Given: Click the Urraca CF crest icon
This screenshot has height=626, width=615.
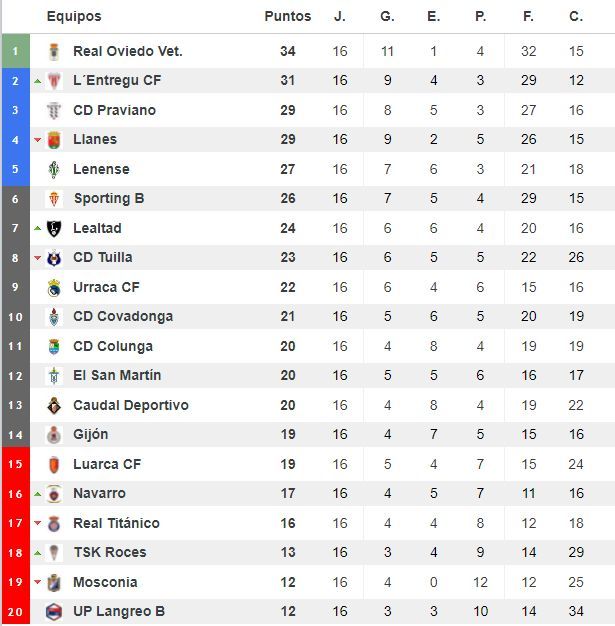Looking at the screenshot, I should coord(54,287).
